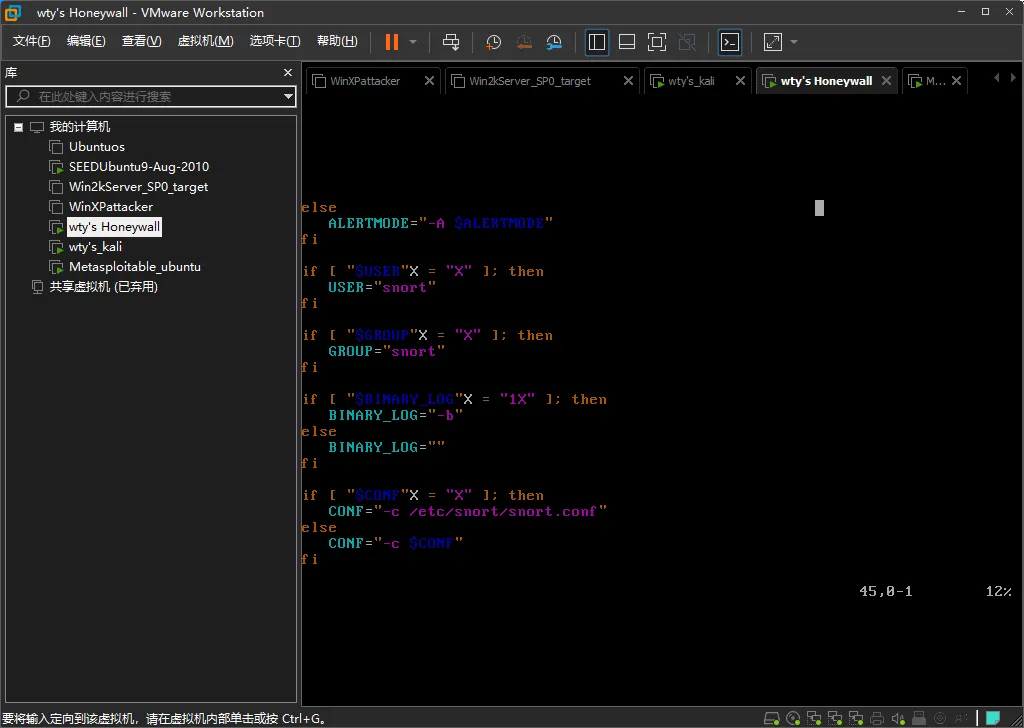Open console view terminal icon
The width and height of the screenshot is (1024, 728).
point(731,41)
